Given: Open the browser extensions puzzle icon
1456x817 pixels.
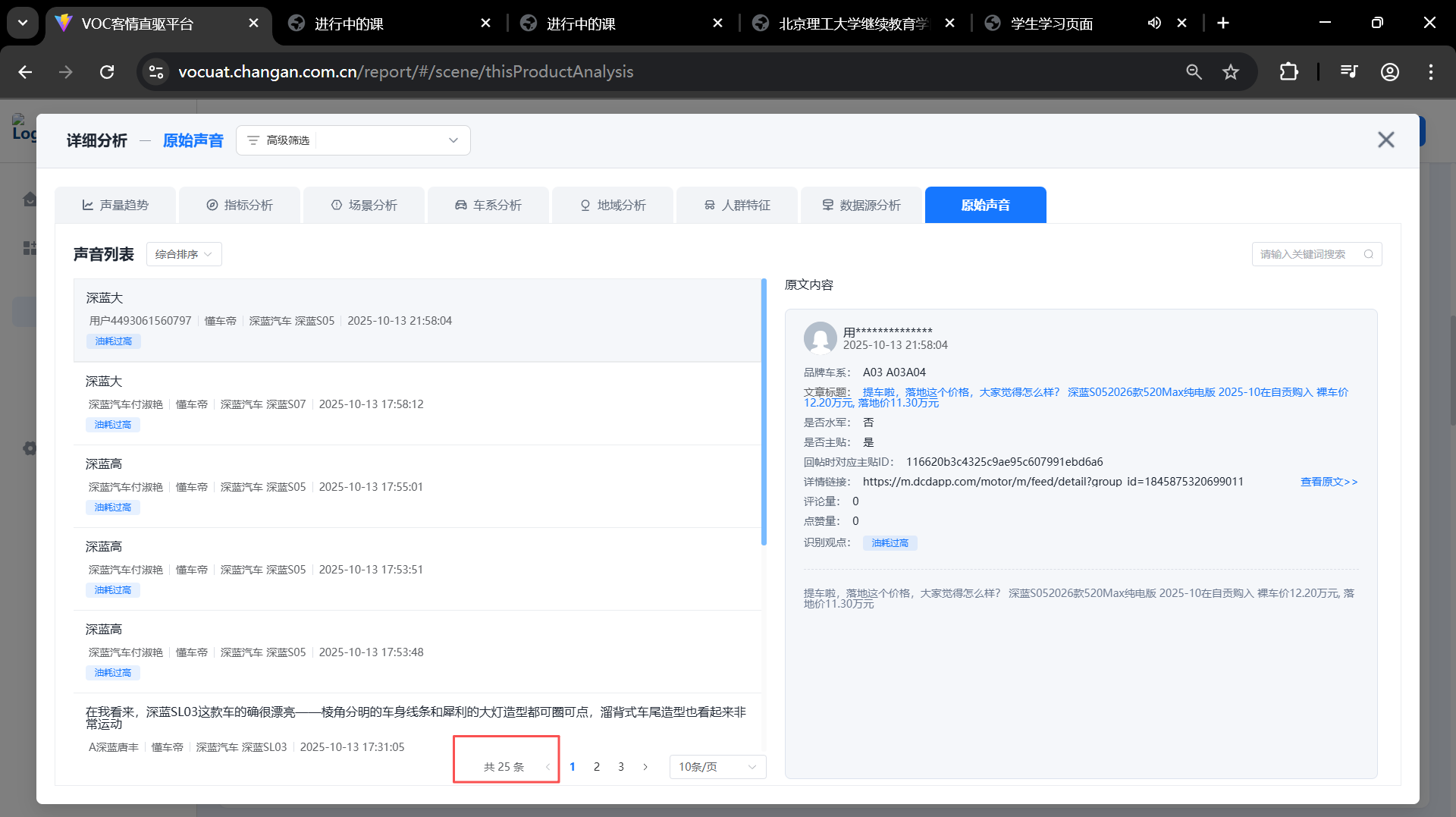Looking at the screenshot, I should click(1288, 72).
